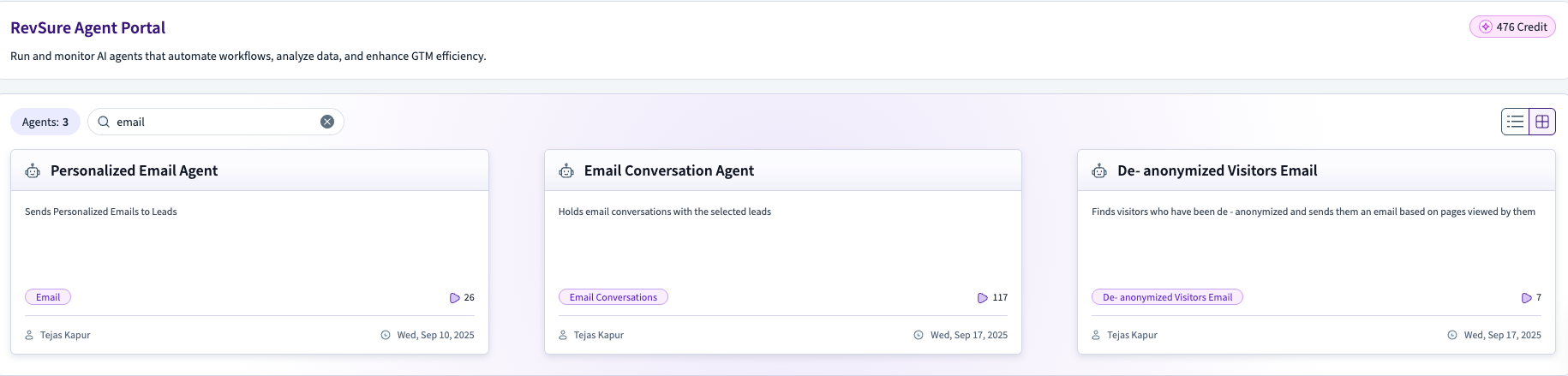The image size is (1568, 376).
Task: Click the run count play icon beside 117
Action: point(983,298)
